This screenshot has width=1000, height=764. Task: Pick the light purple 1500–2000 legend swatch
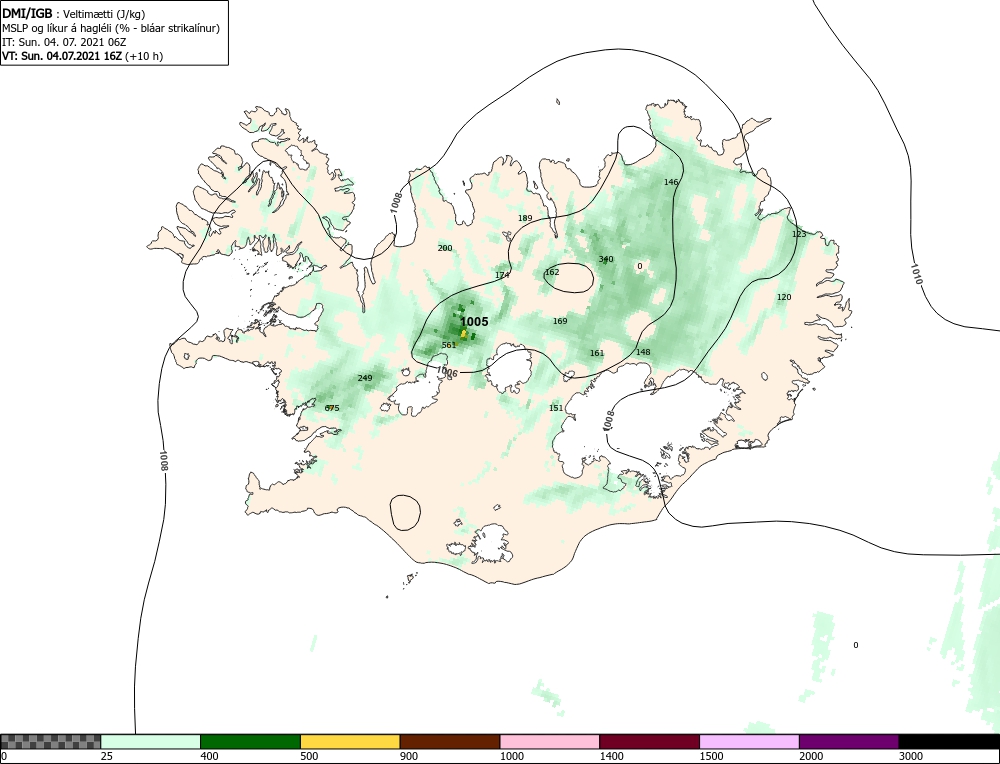pos(749,742)
